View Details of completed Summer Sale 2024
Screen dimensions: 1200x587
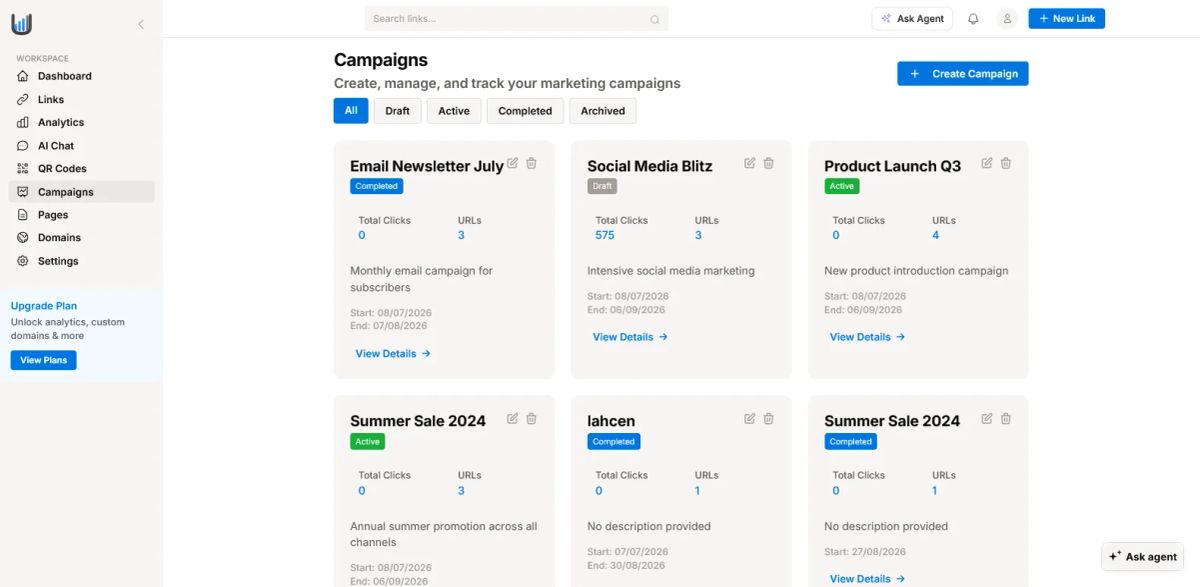867,578
